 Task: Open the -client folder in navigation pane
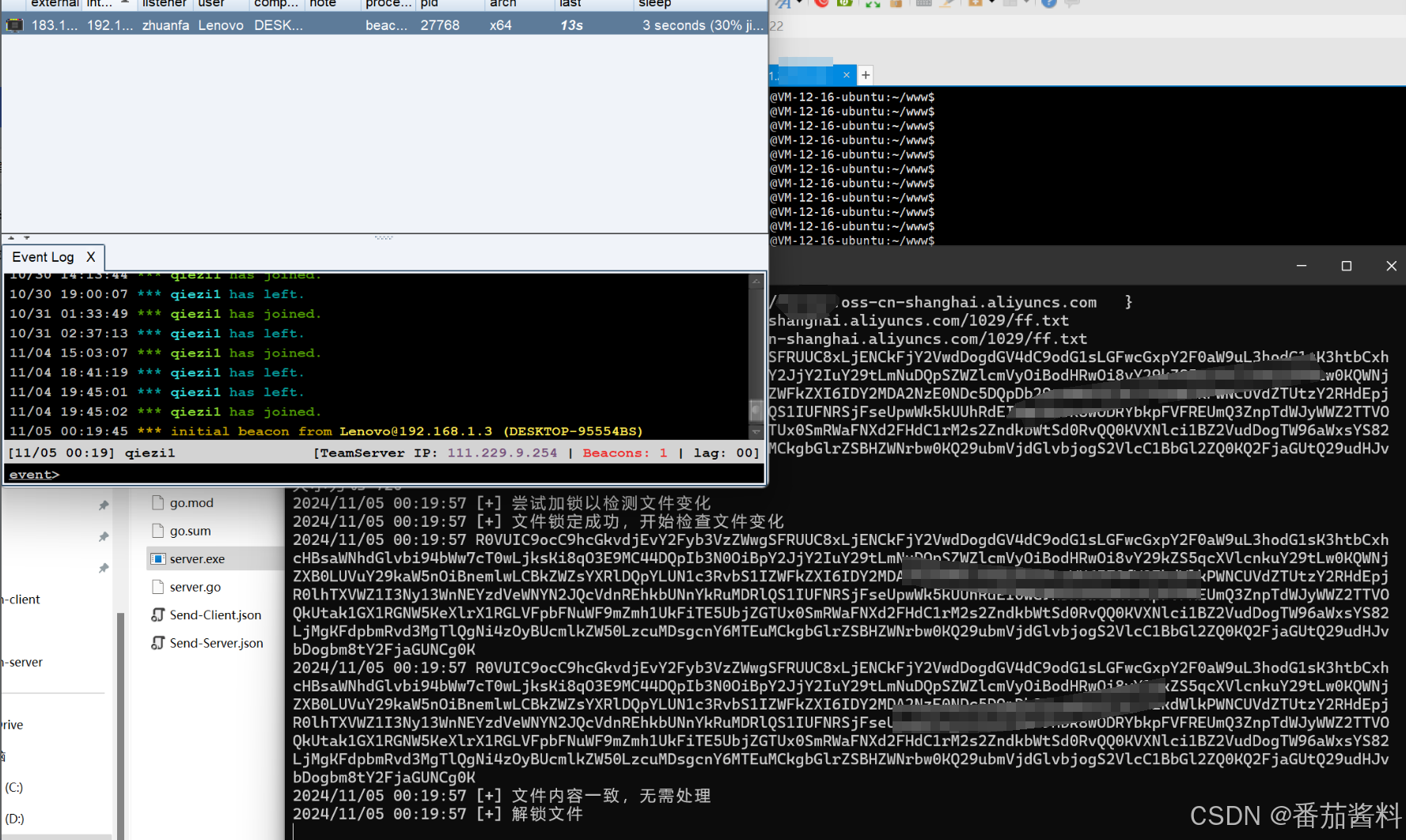click(x=22, y=599)
